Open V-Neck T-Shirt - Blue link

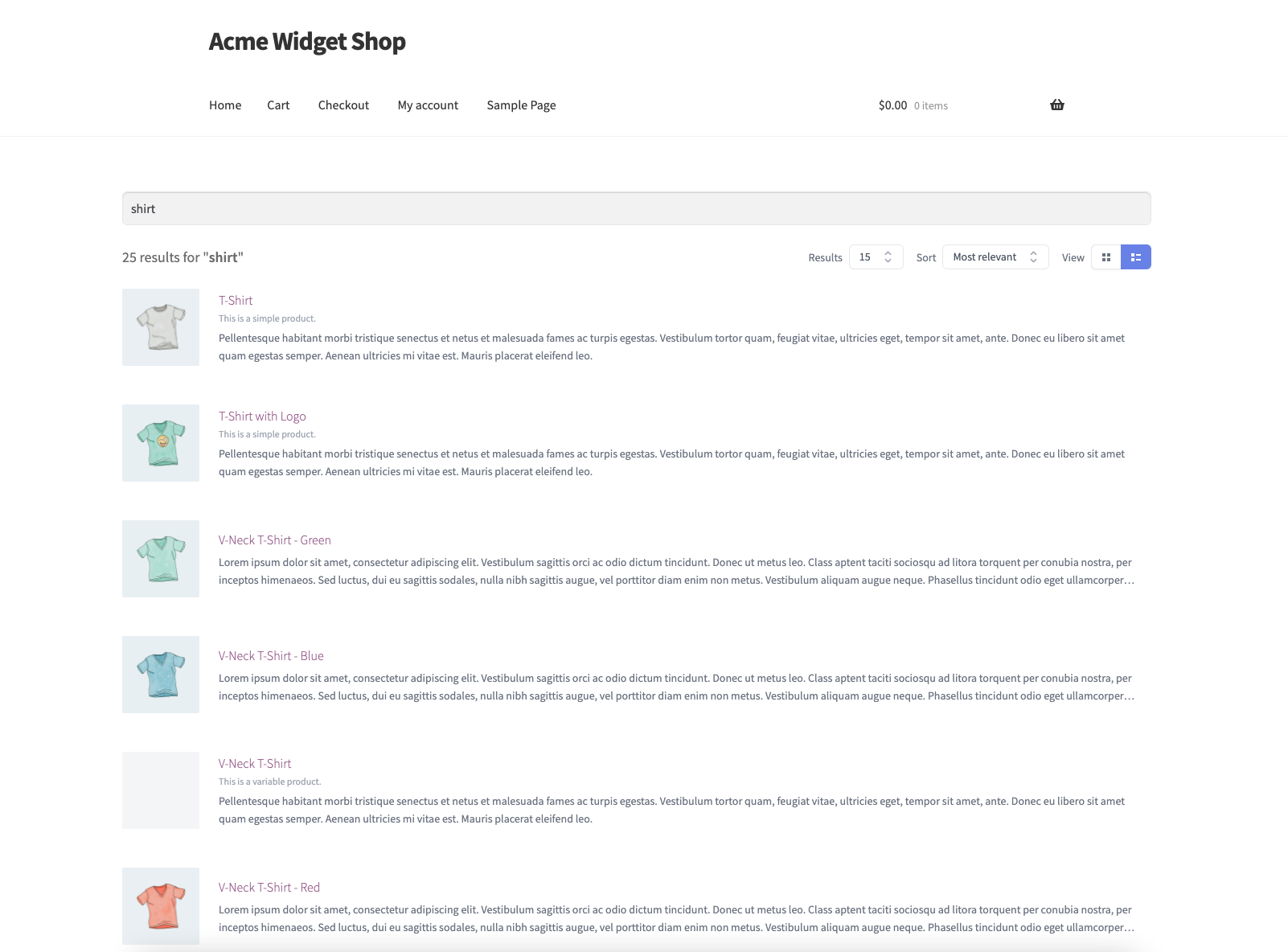[x=271, y=656]
